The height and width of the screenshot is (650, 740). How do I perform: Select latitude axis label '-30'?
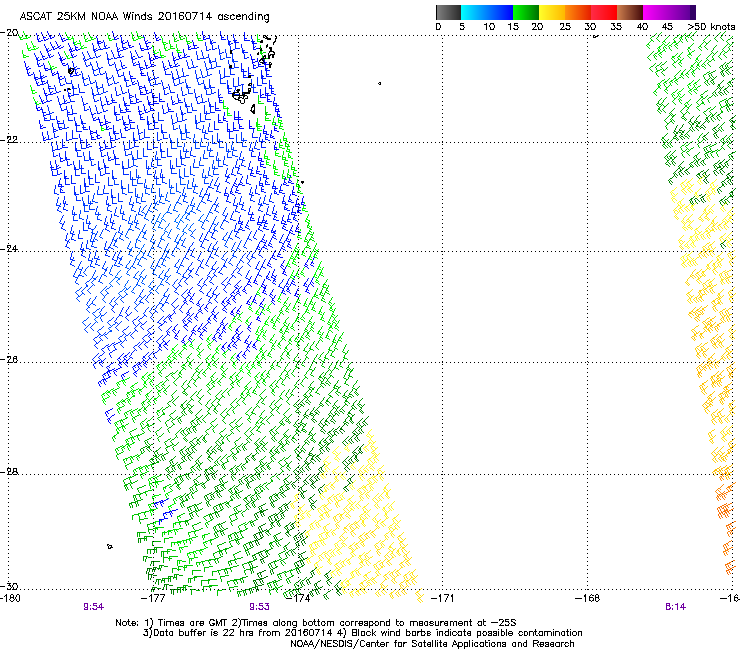pyautogui.click(x=9, y=586)
